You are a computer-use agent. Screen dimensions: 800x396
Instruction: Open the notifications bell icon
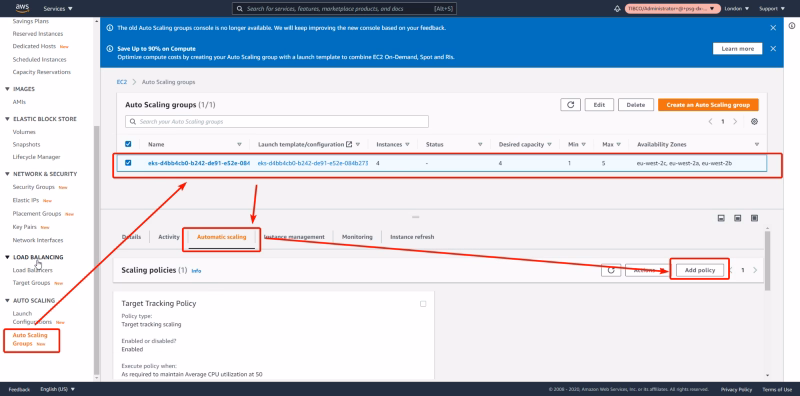point(617,9)
